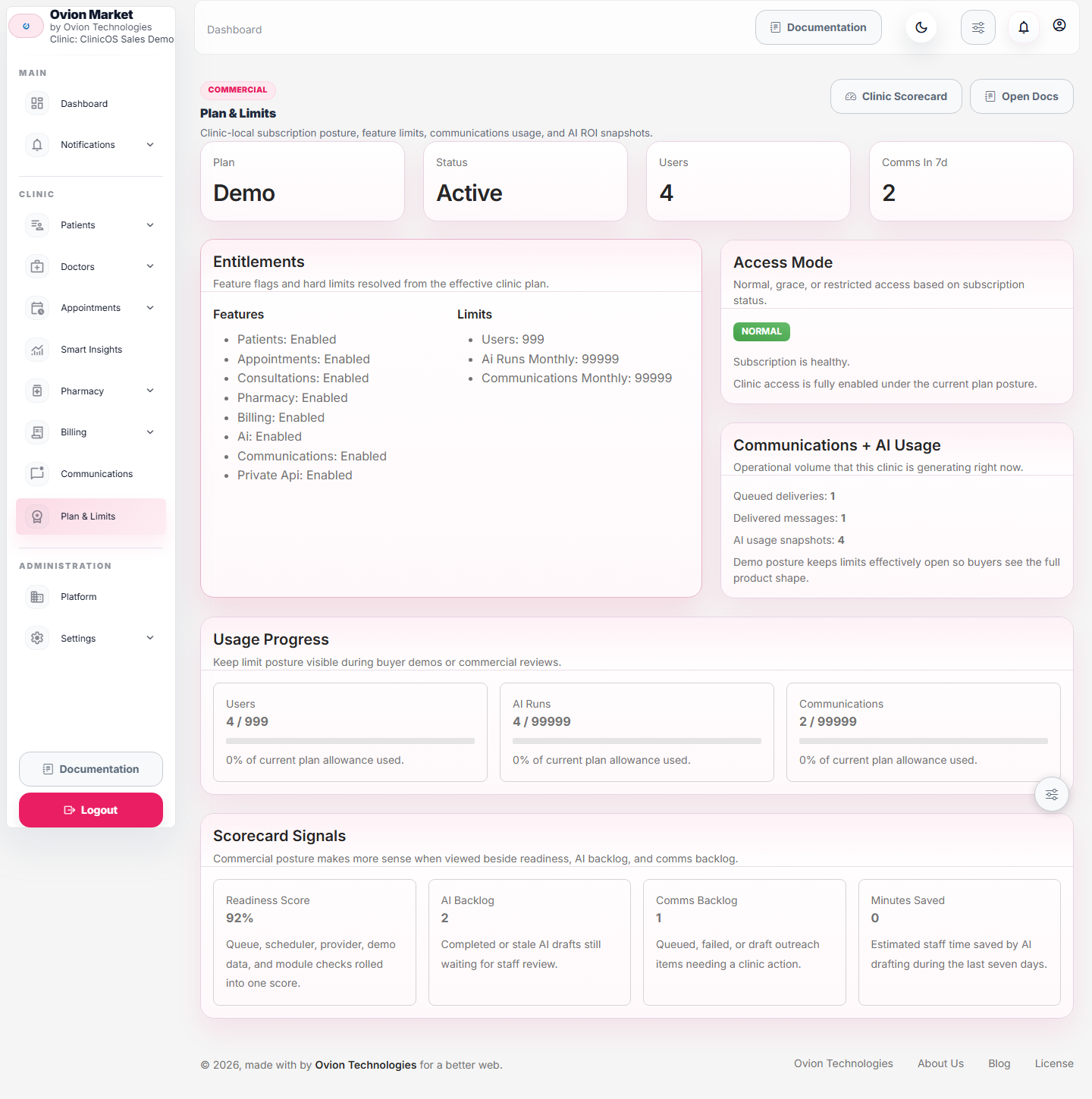Click Ovion Technologies link in copyright text
The image size is (1092, 1099).
tap(366, 1065)
